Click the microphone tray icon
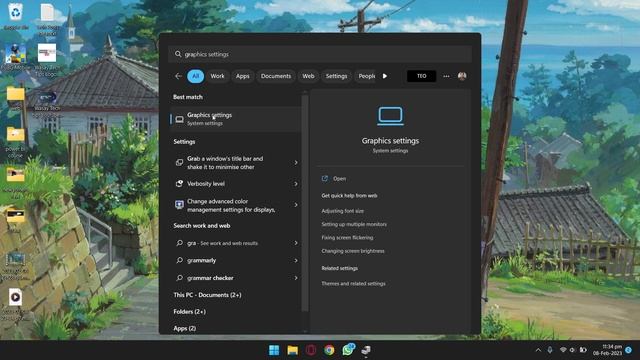 (x=550, y=350)
